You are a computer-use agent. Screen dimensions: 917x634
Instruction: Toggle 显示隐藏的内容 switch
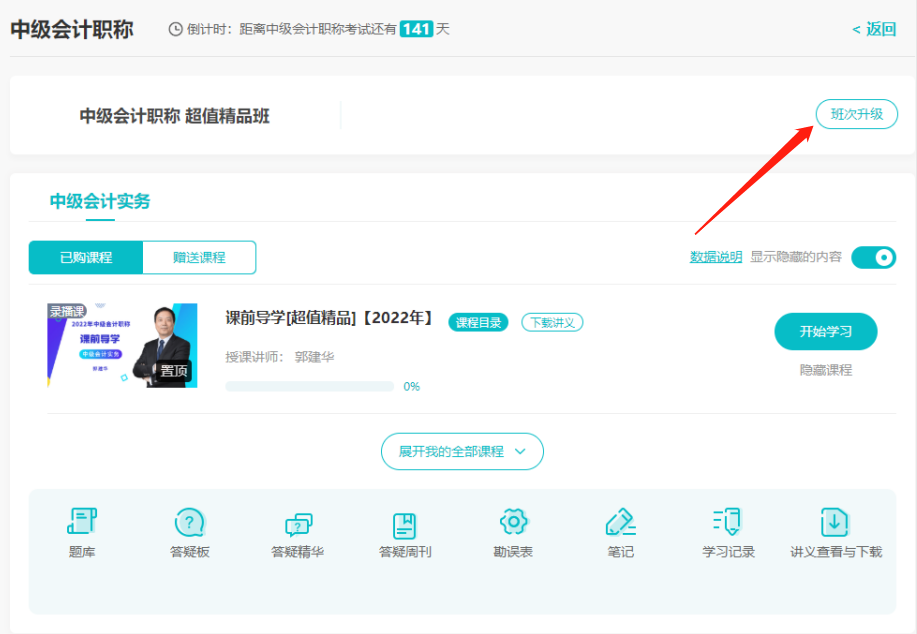(x=872, y=257)
